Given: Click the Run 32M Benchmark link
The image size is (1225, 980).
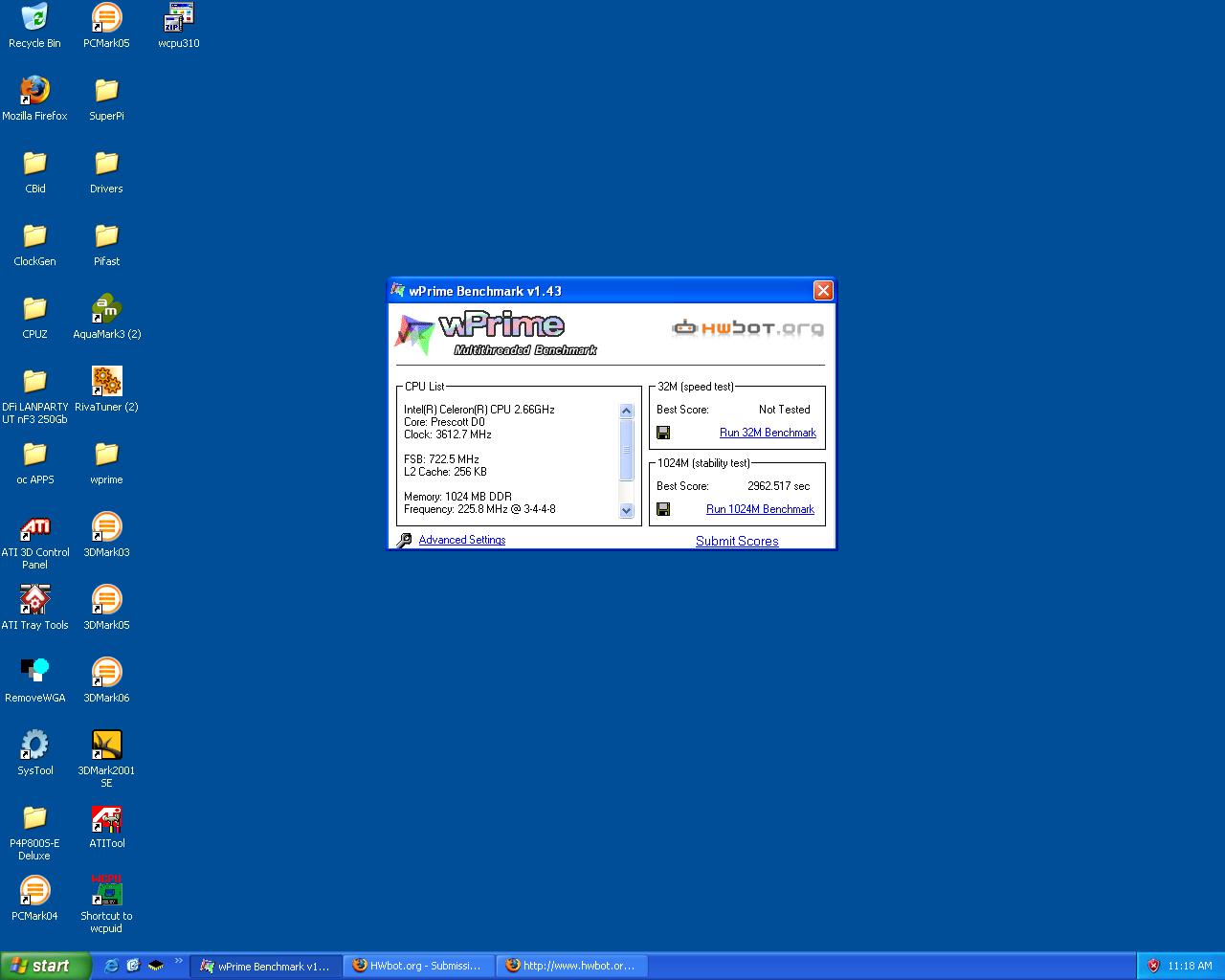Looking at the screenshot, I should [768, 433].
